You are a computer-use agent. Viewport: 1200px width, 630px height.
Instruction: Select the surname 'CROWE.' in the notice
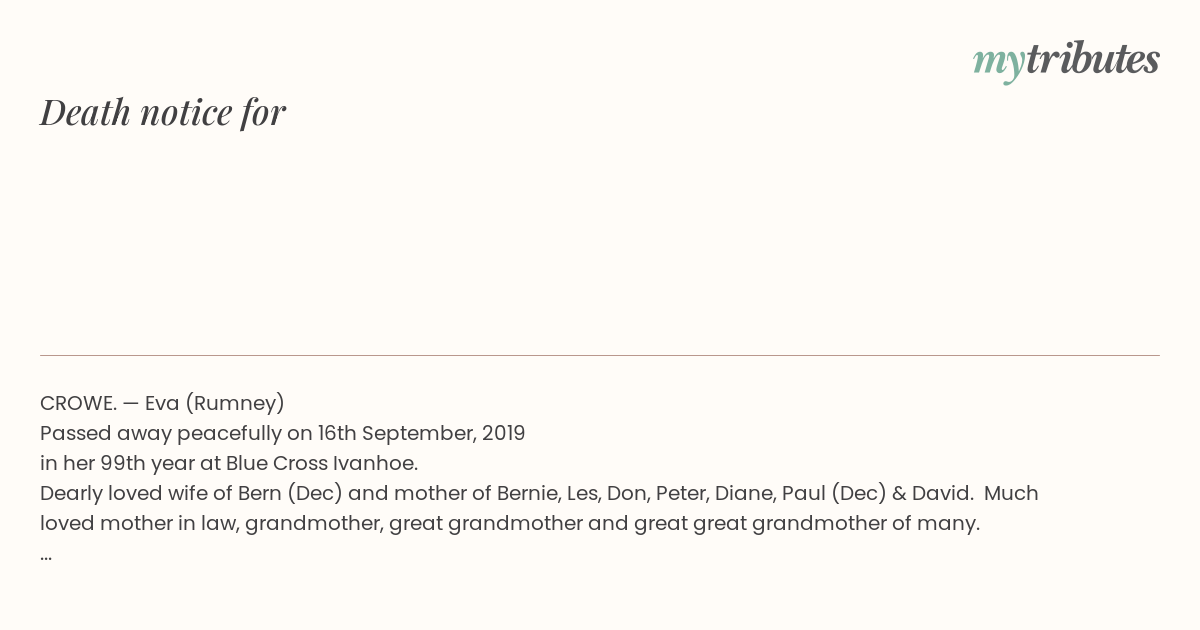click(78, 403)
